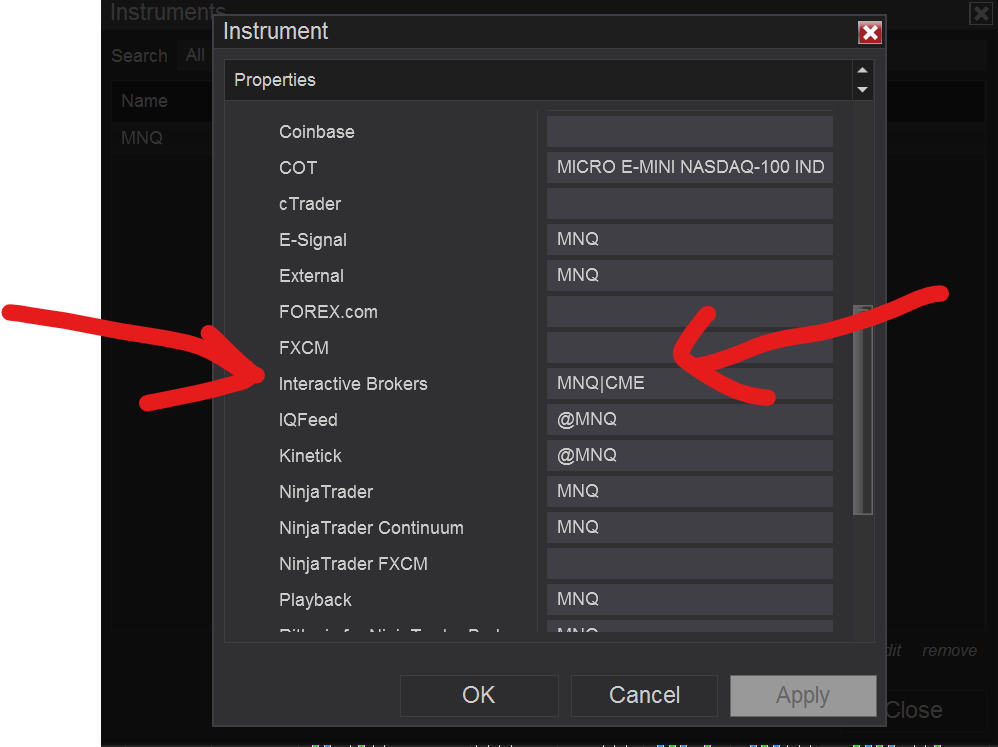Select the Interactive Brokers label

[x=353, y=384]
